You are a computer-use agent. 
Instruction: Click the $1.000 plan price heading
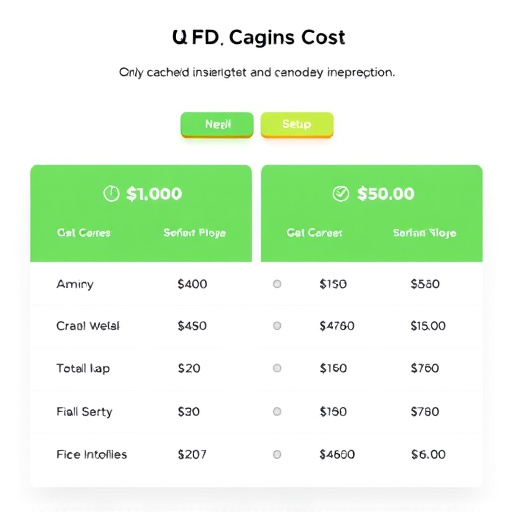154,194
